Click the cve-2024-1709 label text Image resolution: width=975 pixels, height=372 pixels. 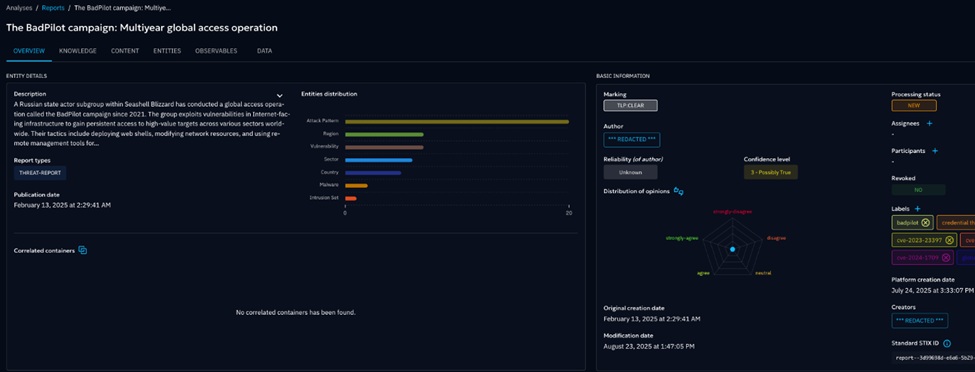click(917, 257)
